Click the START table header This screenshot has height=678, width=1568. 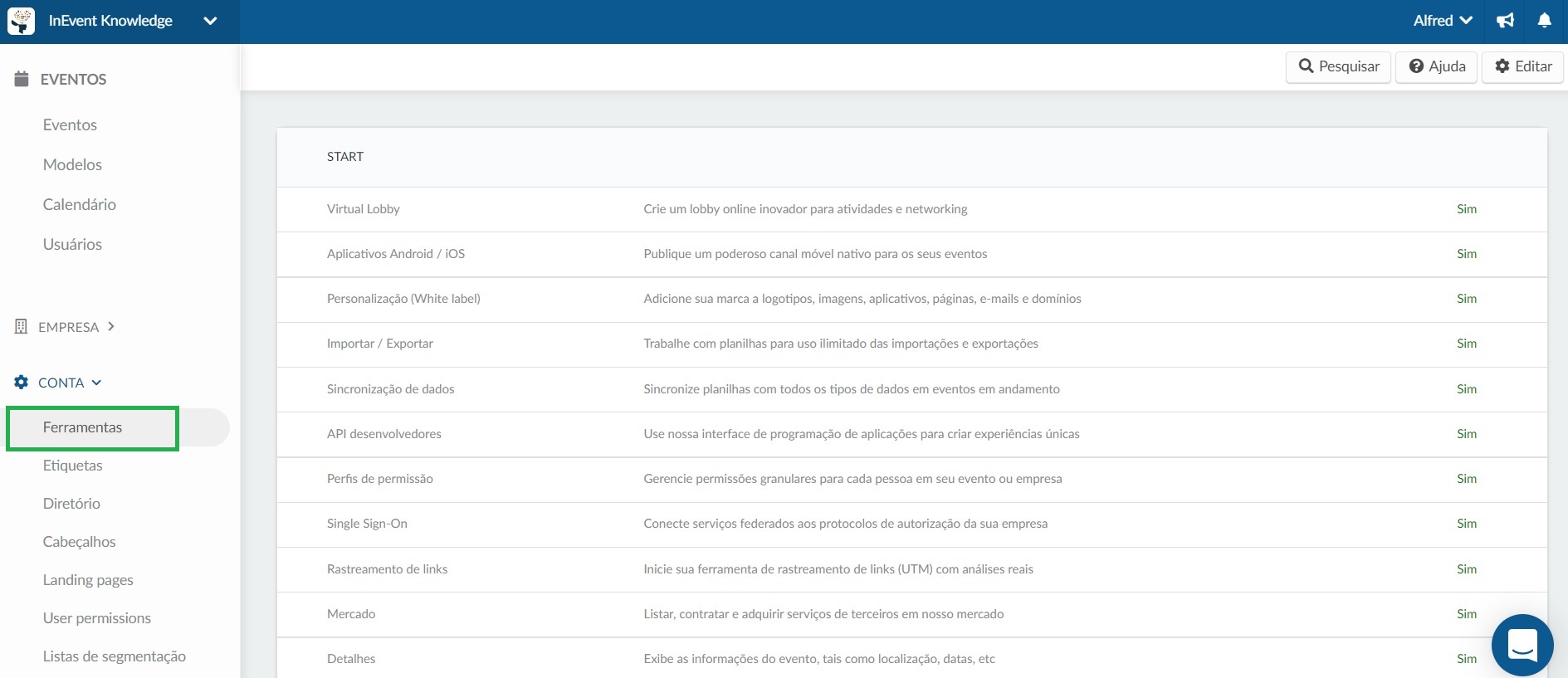click(x=345, y=157)
